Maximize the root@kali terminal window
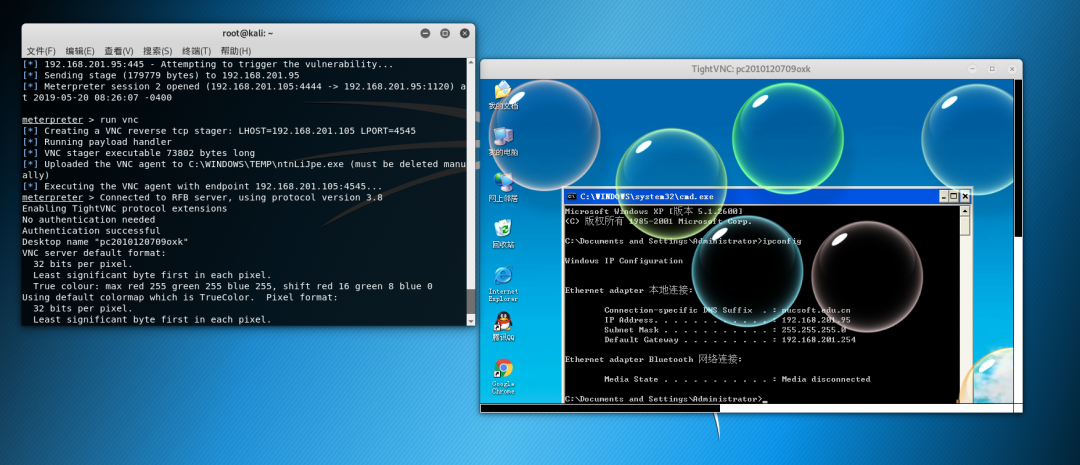The height and width of the screenshot is (465, 1080). (x=445, y=33)
